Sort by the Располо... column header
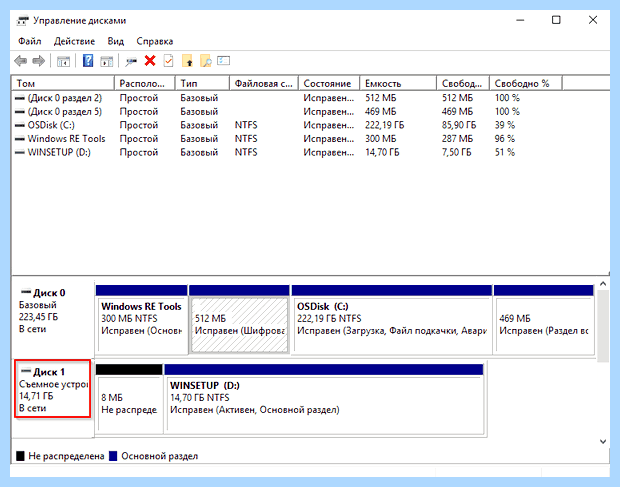Screen dimensions: 620x487 point(144,83)
